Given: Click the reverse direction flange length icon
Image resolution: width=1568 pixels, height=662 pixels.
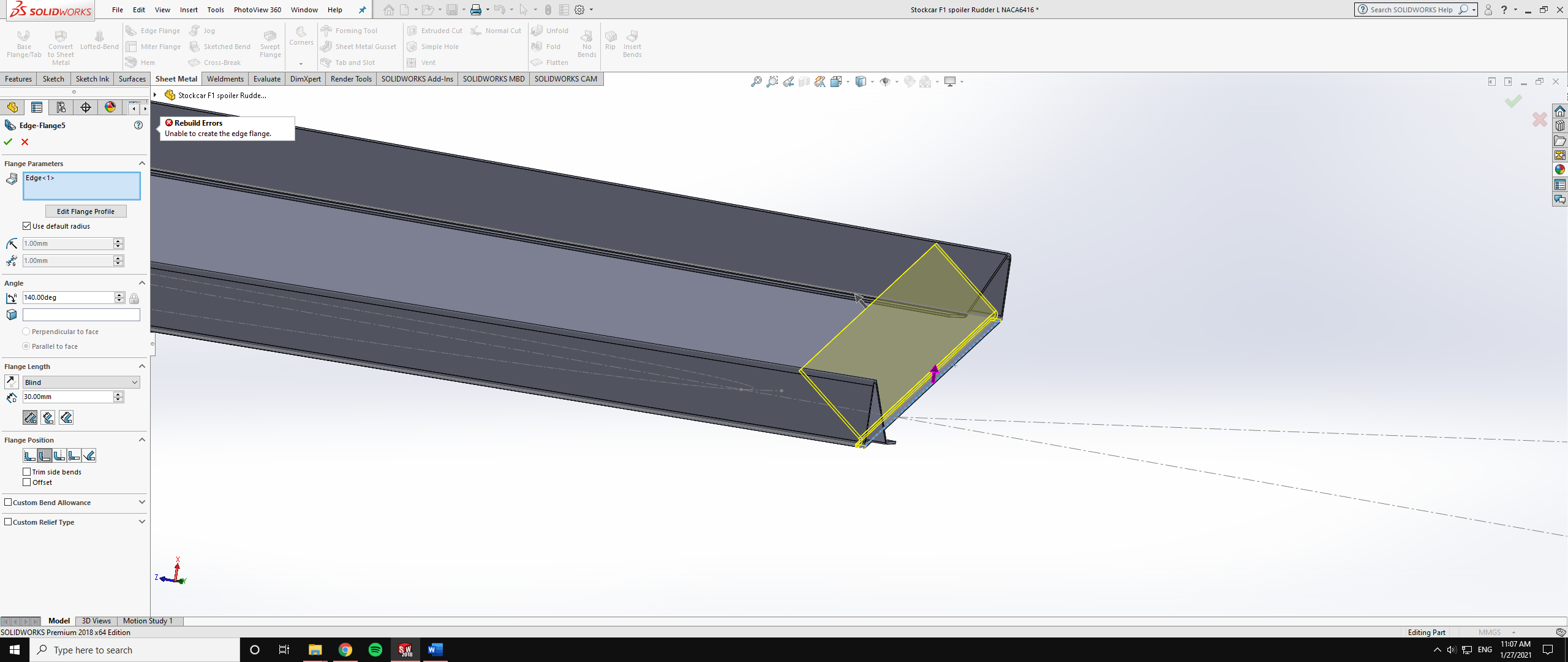Looking at the screenshot, I should point(11,381).
